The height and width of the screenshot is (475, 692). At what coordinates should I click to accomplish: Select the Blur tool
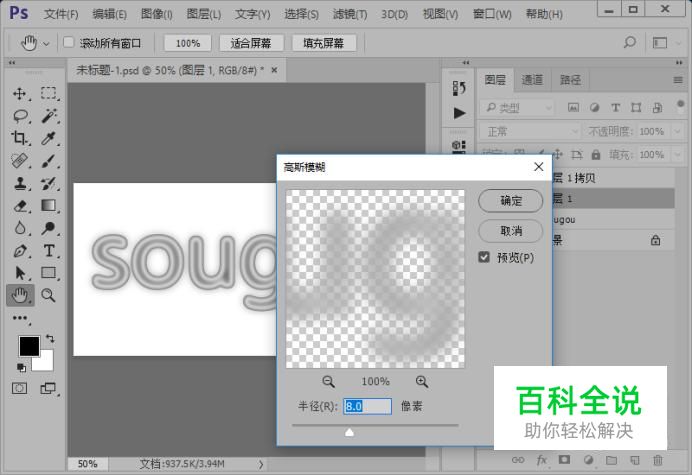(19, 228)
